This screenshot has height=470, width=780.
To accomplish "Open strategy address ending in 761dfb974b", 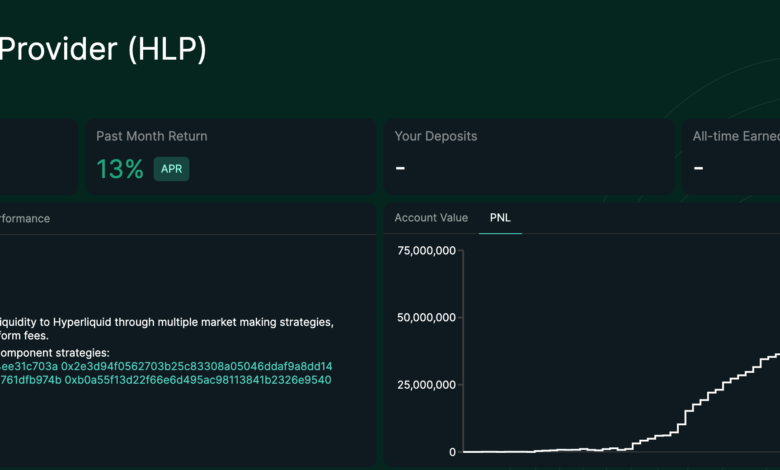I will click(x=30, y=380).
